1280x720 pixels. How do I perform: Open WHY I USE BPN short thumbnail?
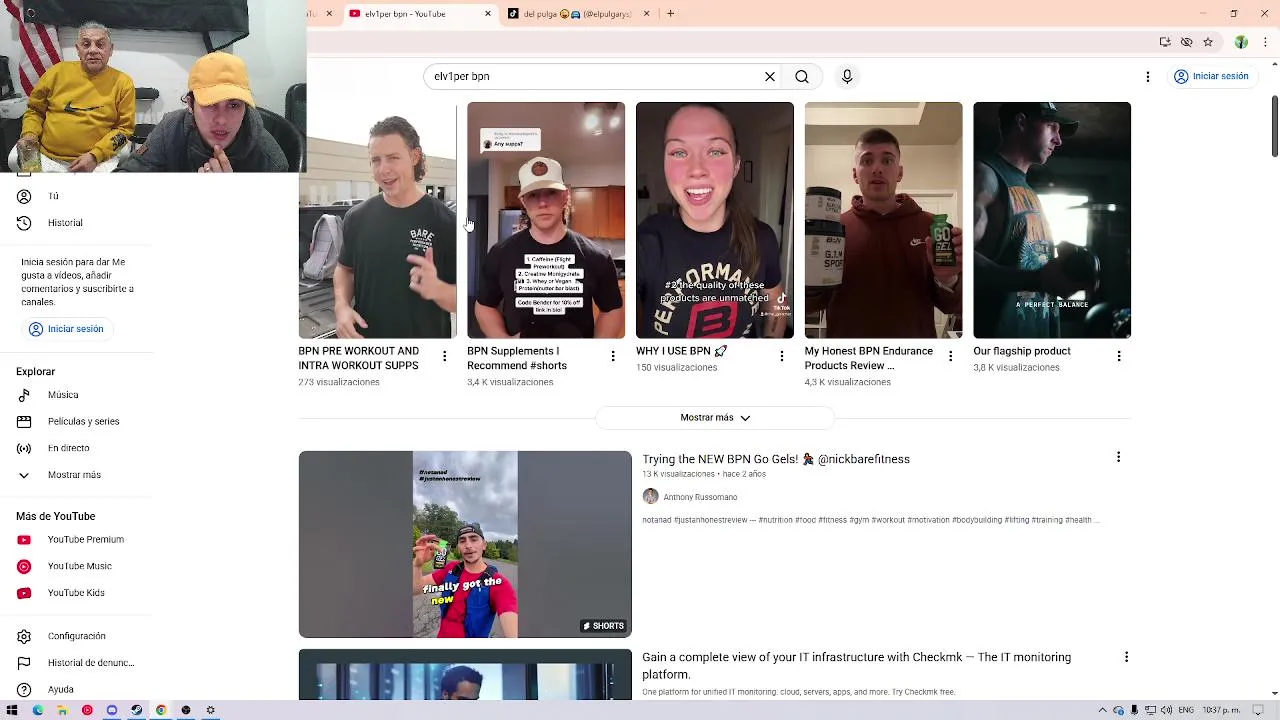[715, 220]
